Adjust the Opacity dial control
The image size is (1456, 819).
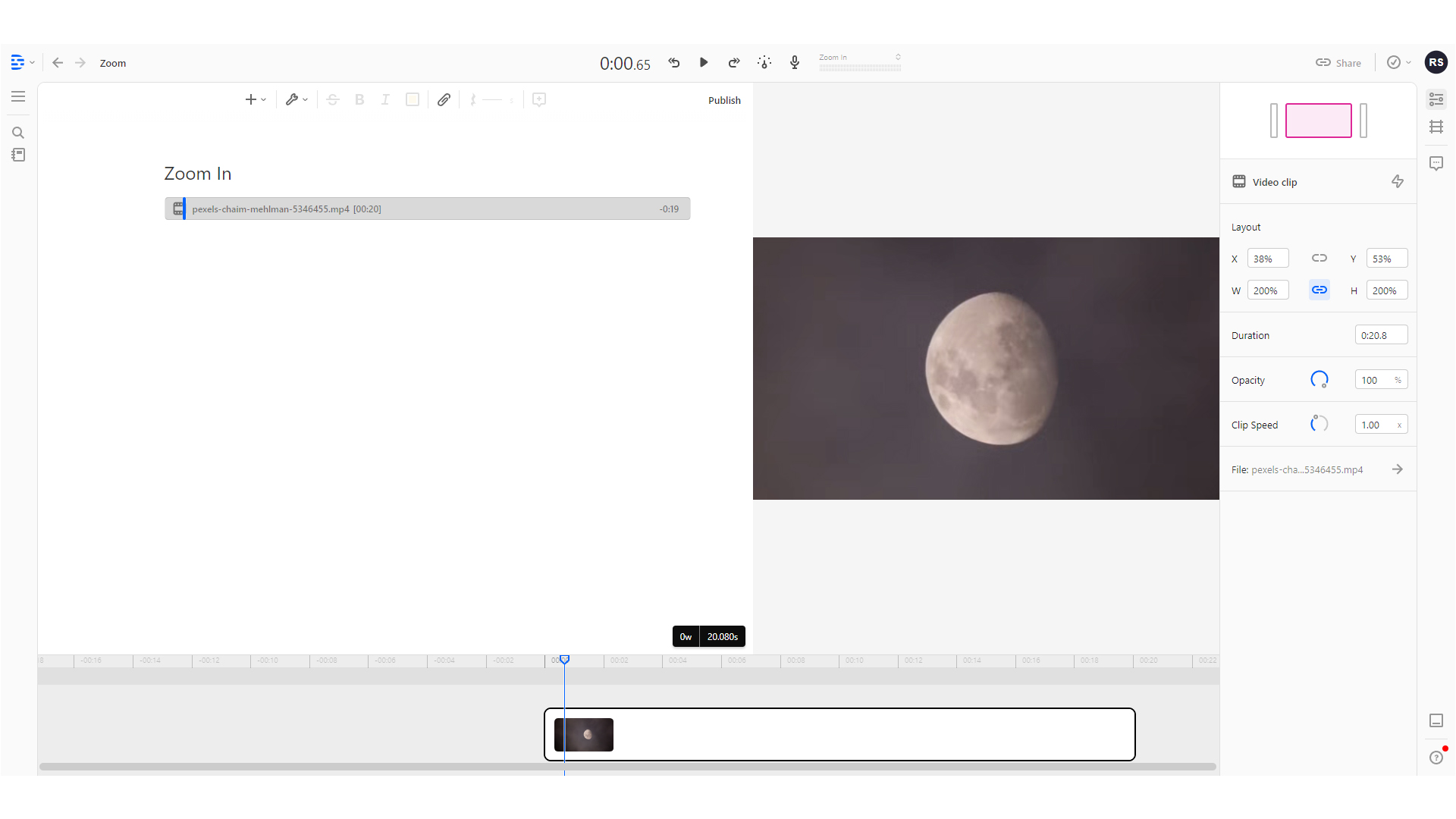[1319, 379]
